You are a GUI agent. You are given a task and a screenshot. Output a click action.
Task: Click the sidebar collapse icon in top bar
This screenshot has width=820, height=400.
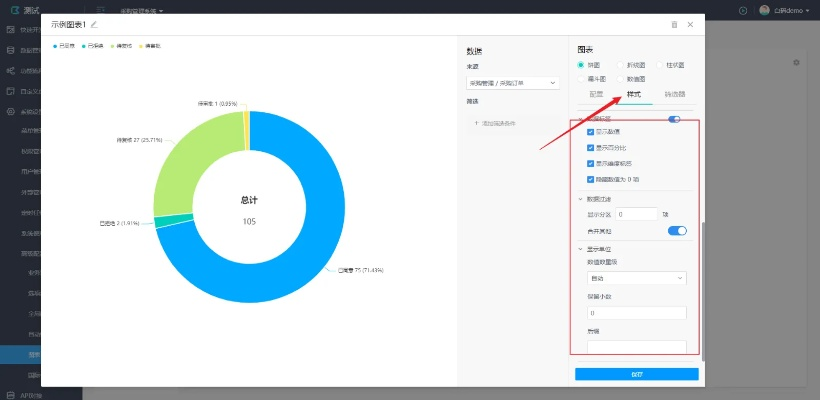pos(101,10)
